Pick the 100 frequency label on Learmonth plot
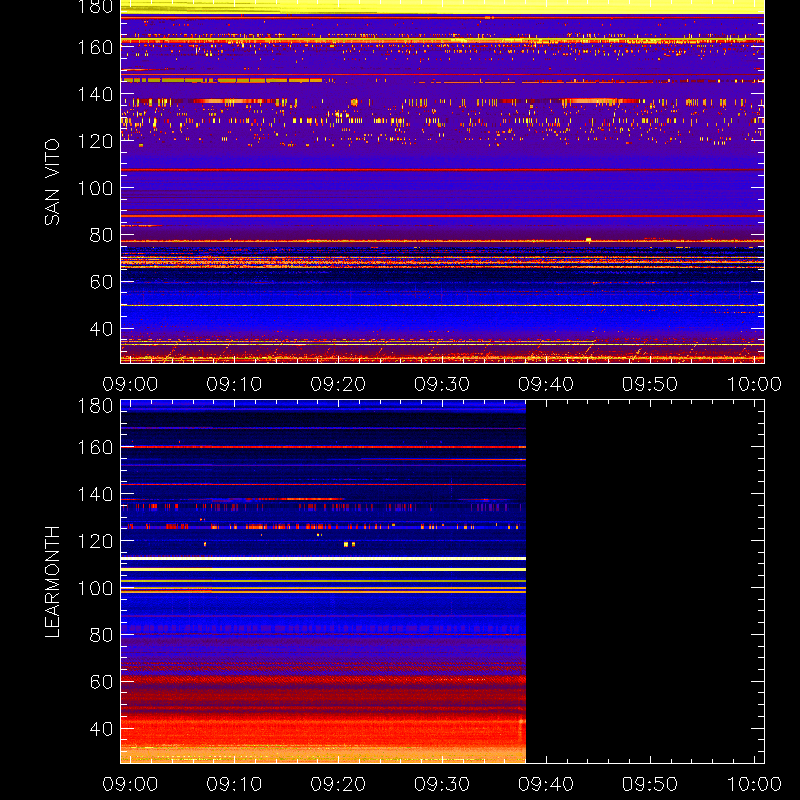The width and height of the screenshot is (800, 800). pyautogui.click(x=95, y=588)
